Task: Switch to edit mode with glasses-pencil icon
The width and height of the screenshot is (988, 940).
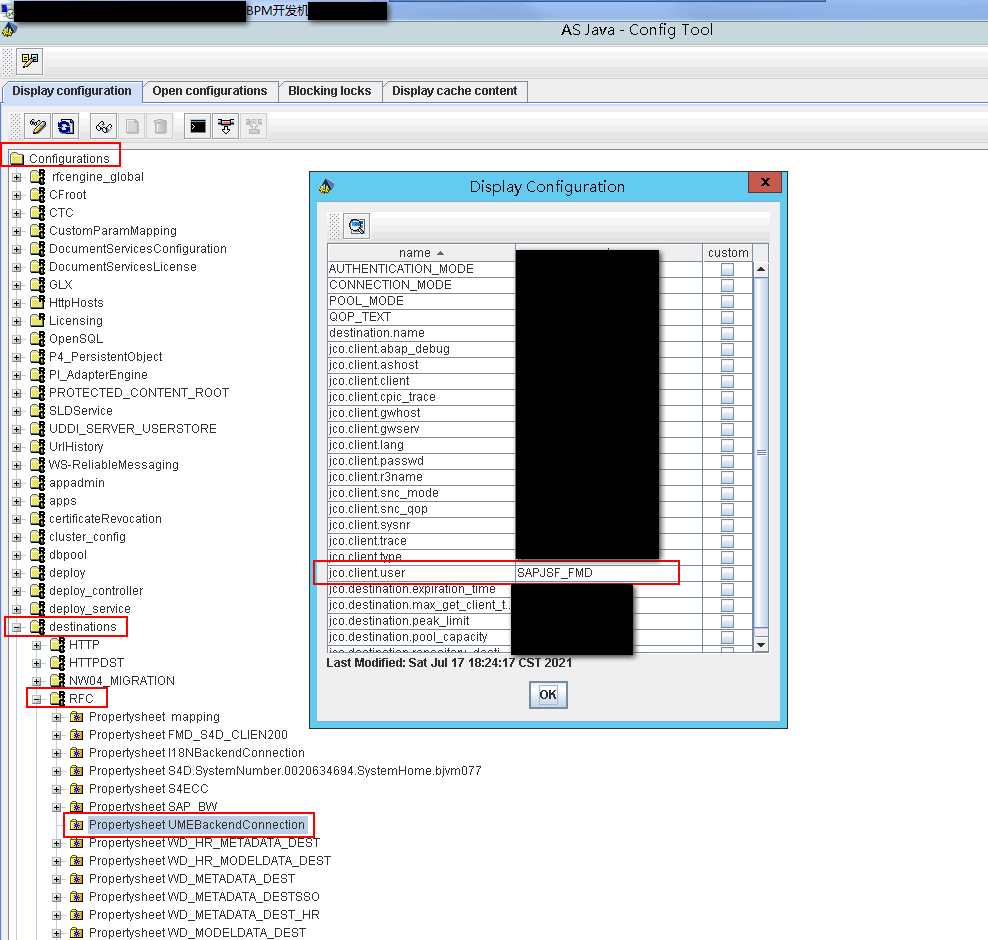Action: [x=37, y=127]
